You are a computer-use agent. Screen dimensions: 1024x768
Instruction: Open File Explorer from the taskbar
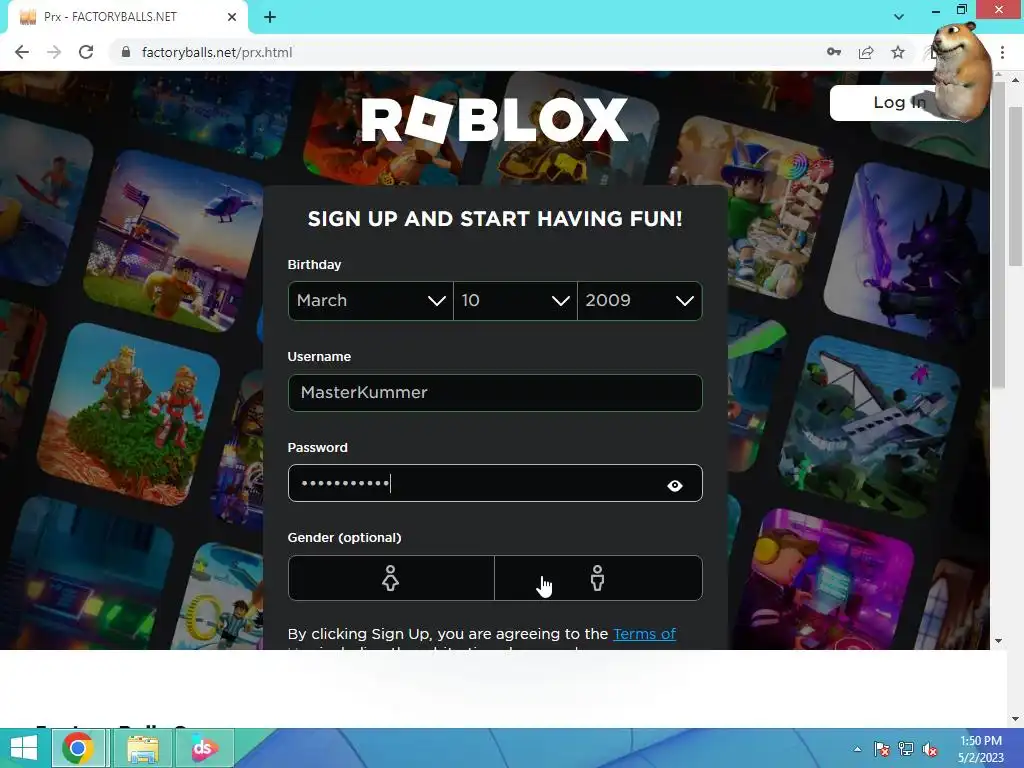(x=142, y=748)
